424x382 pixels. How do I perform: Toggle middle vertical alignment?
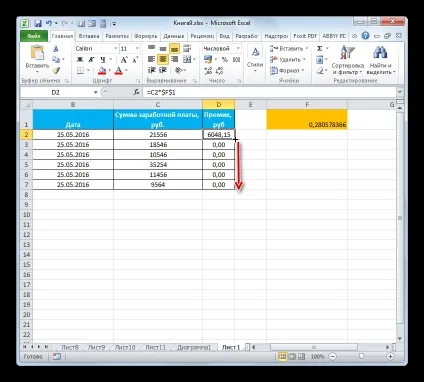point(163,49)
